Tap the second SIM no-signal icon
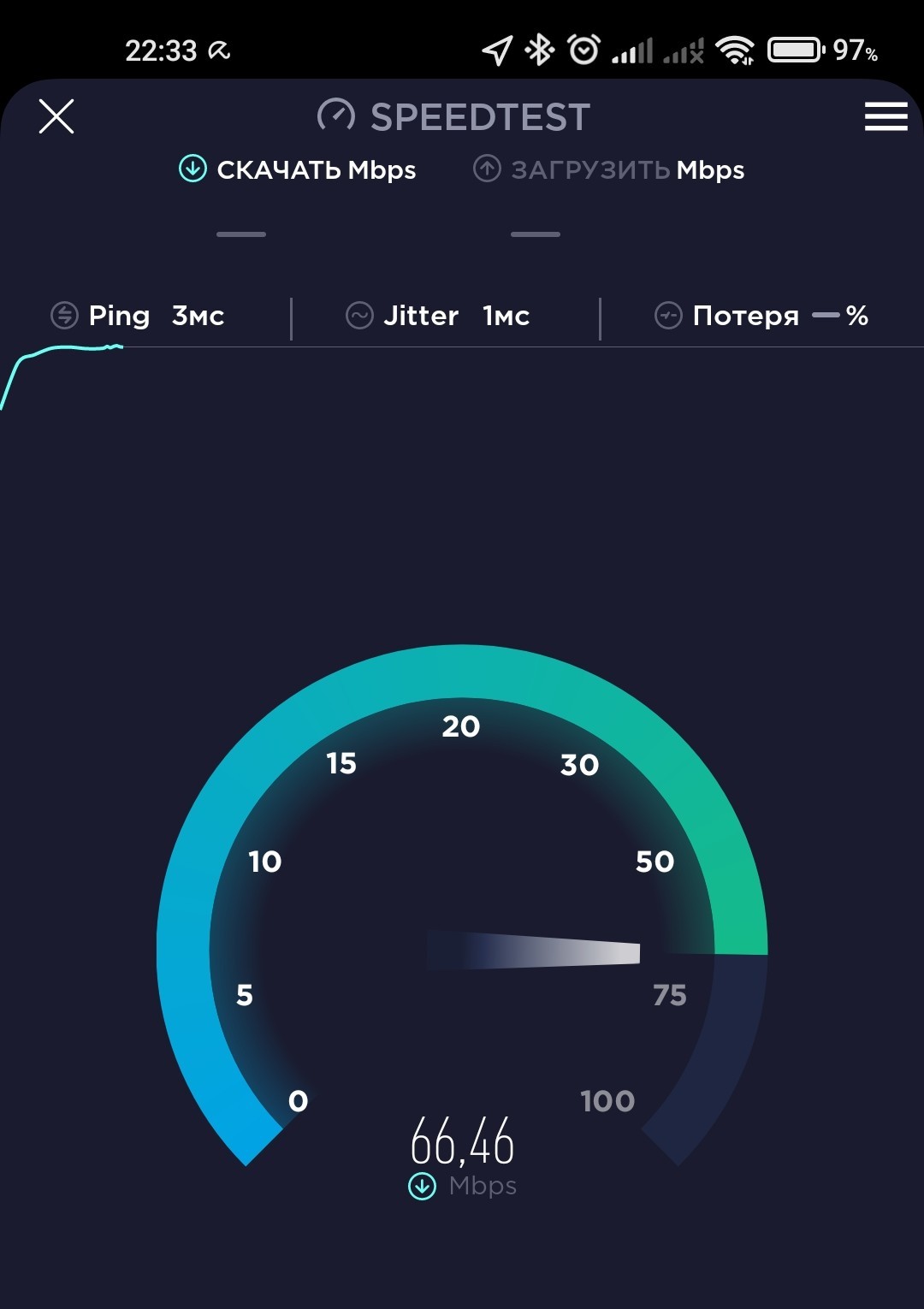 click(x=684, y=50)
